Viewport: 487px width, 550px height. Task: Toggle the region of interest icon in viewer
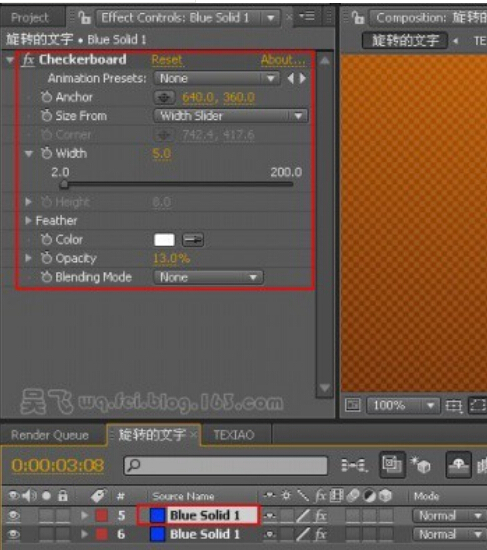[478, 406]
